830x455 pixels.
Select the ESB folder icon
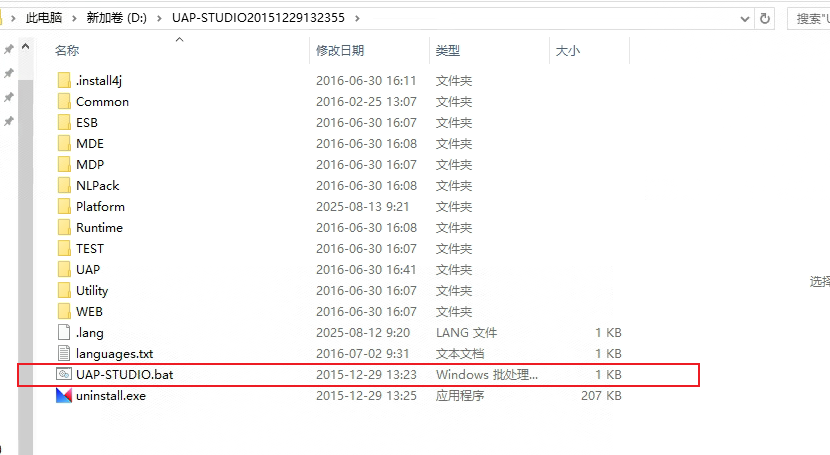pyautogui.click(x=64, y=123)
